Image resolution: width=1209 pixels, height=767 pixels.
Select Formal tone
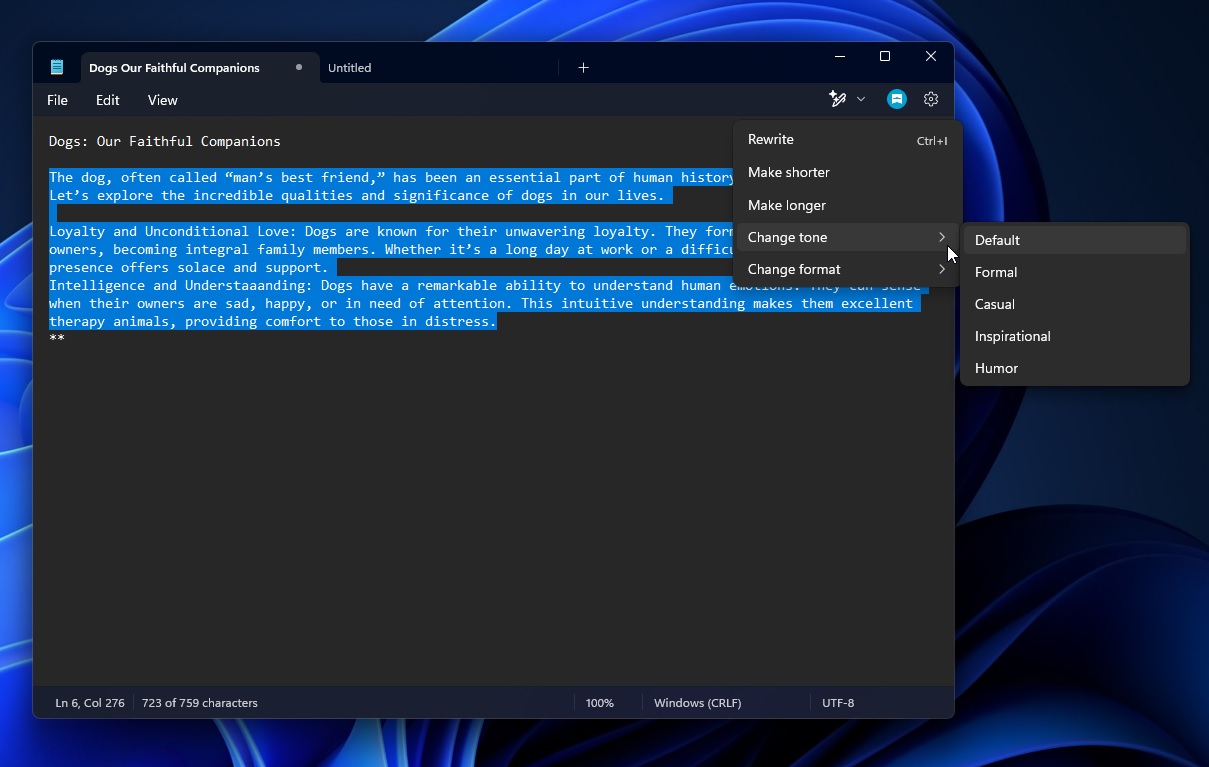pos(1075,272)
